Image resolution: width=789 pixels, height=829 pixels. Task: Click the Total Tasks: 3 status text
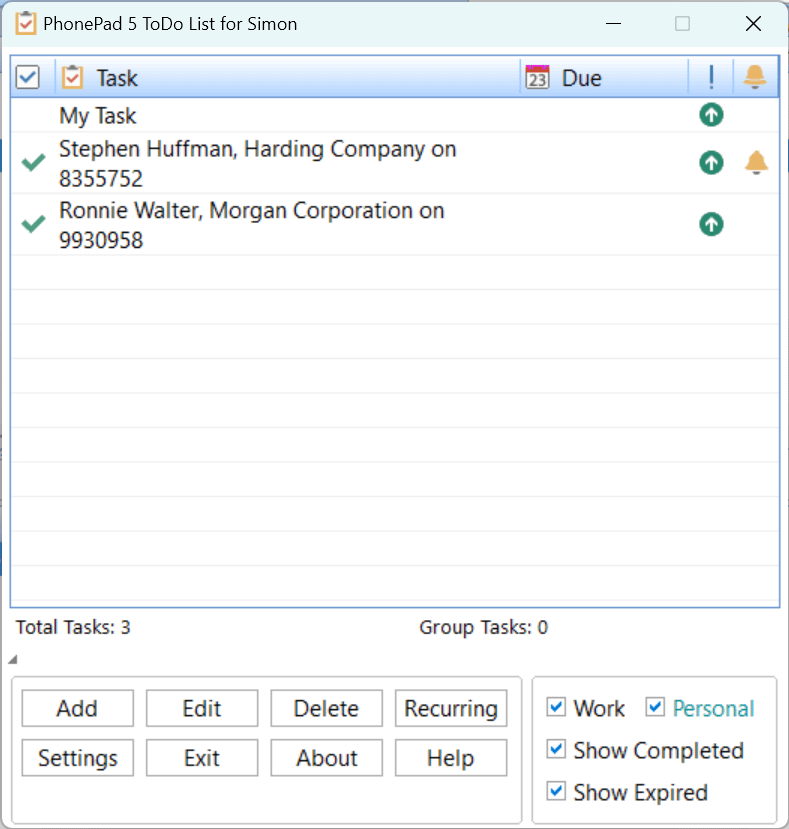(x=73, y=627)
